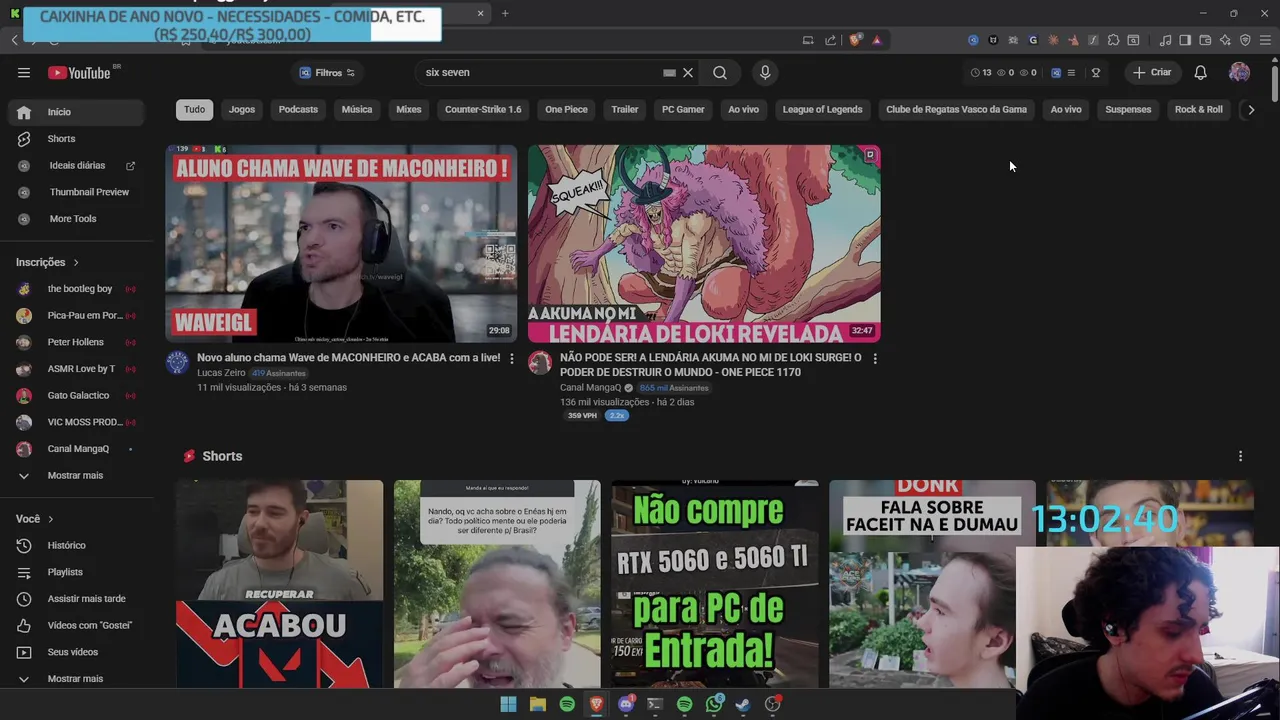
Task: Open the notifications bell
Action: click(x=1200, y=72)
